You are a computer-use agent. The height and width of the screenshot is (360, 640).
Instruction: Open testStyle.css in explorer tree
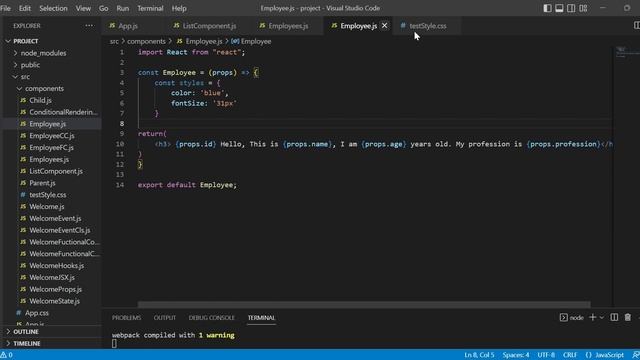[47, 195]
